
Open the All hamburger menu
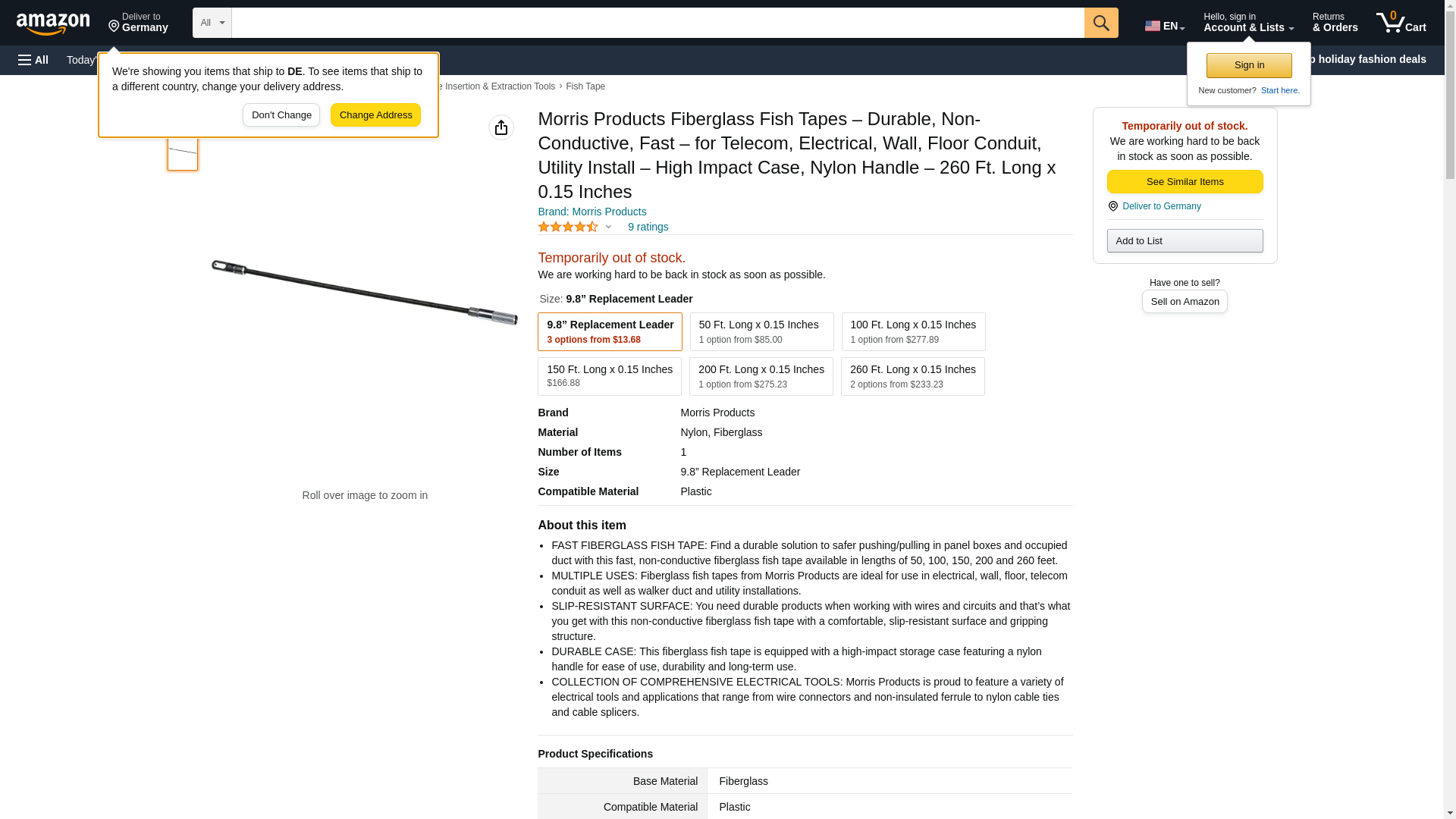(33, 60)
